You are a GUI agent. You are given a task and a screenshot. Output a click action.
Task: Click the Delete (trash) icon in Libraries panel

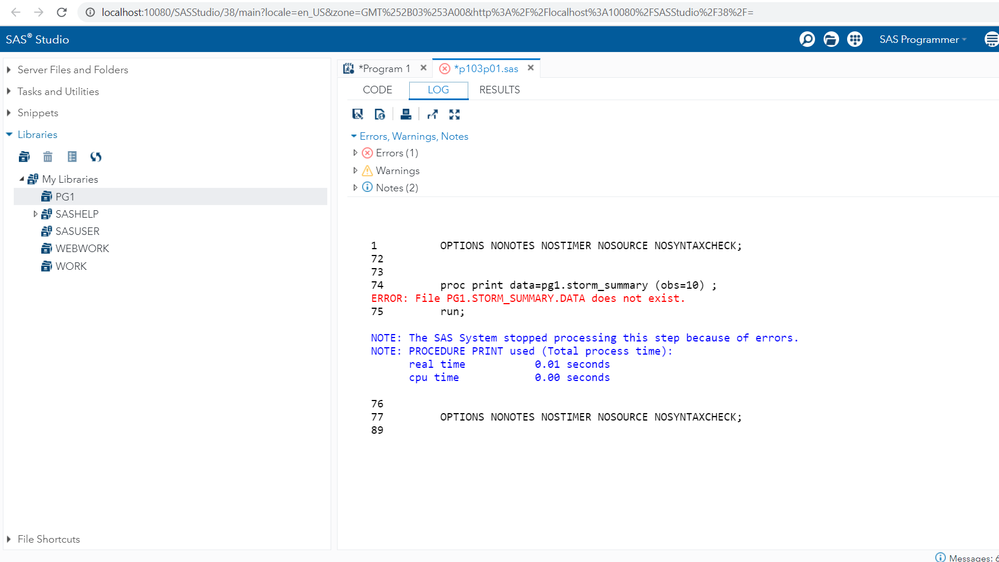(x=48, y=157)
